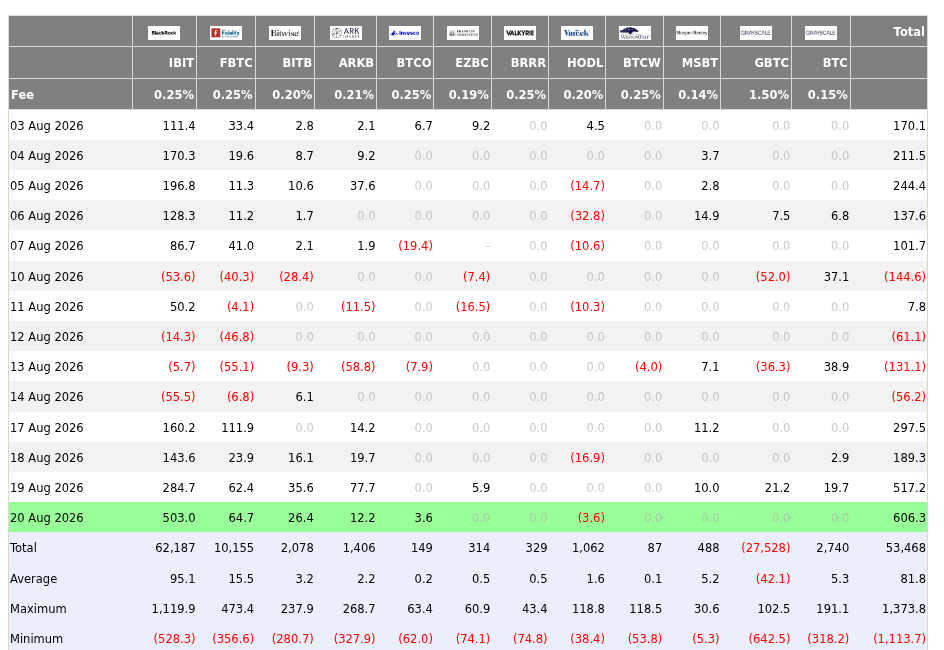Click the BTCO (19.4) value
The width and height of the screenshot is (944, 650).
coord(415,246)
